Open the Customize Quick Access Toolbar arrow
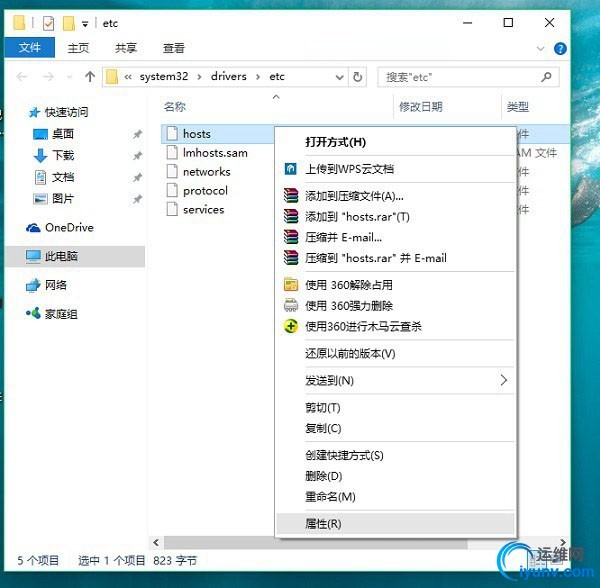Viewport: 600px width, 588px height. [85, 24]
